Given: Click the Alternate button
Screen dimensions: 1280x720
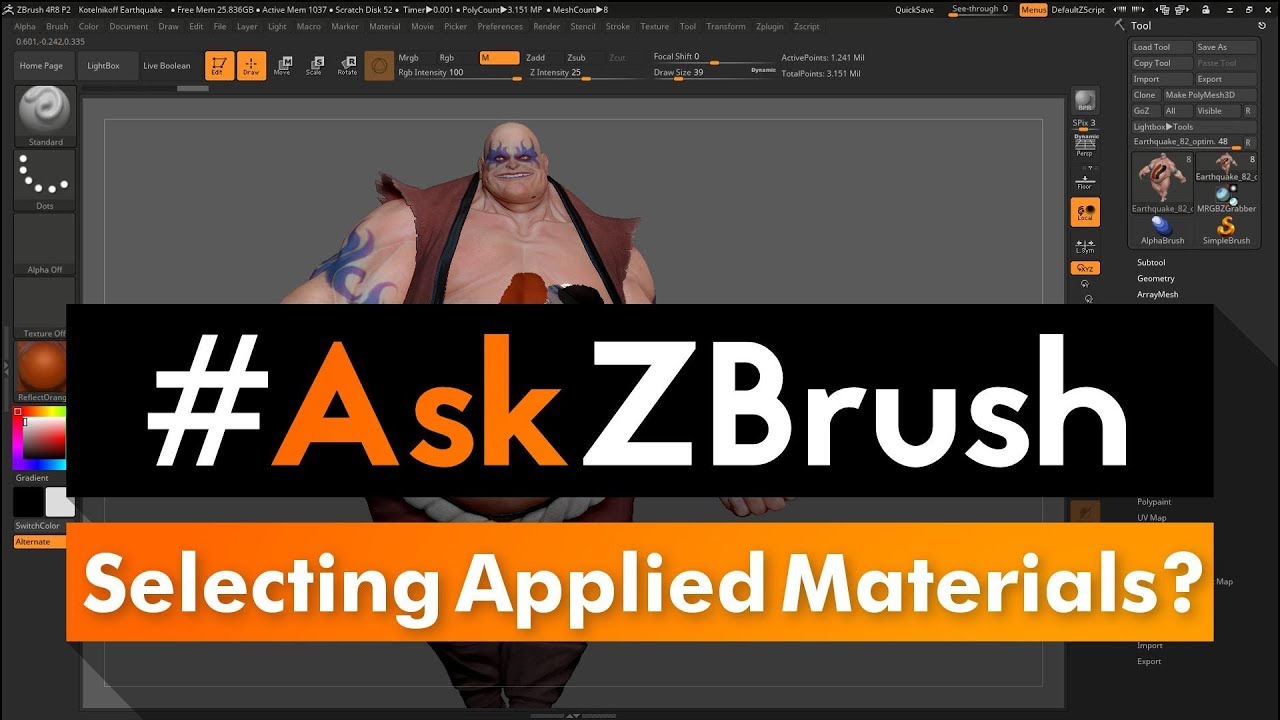Looking at the screenshot, I should tap(40, 542).
